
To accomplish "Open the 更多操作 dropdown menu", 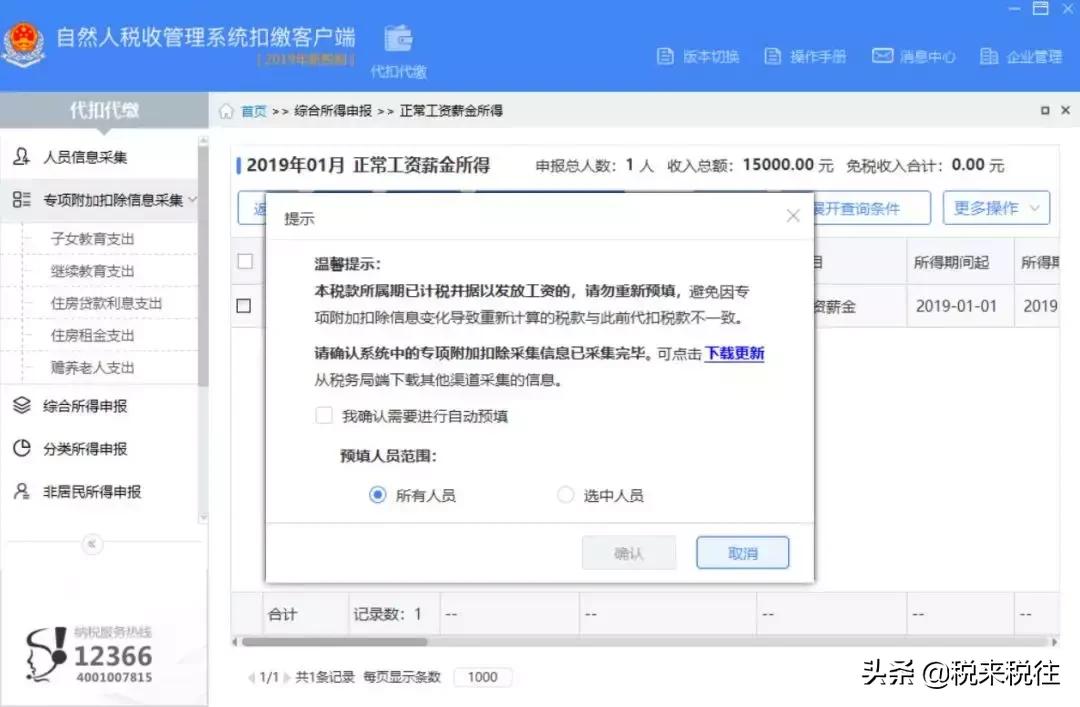I will pos(994,207).
